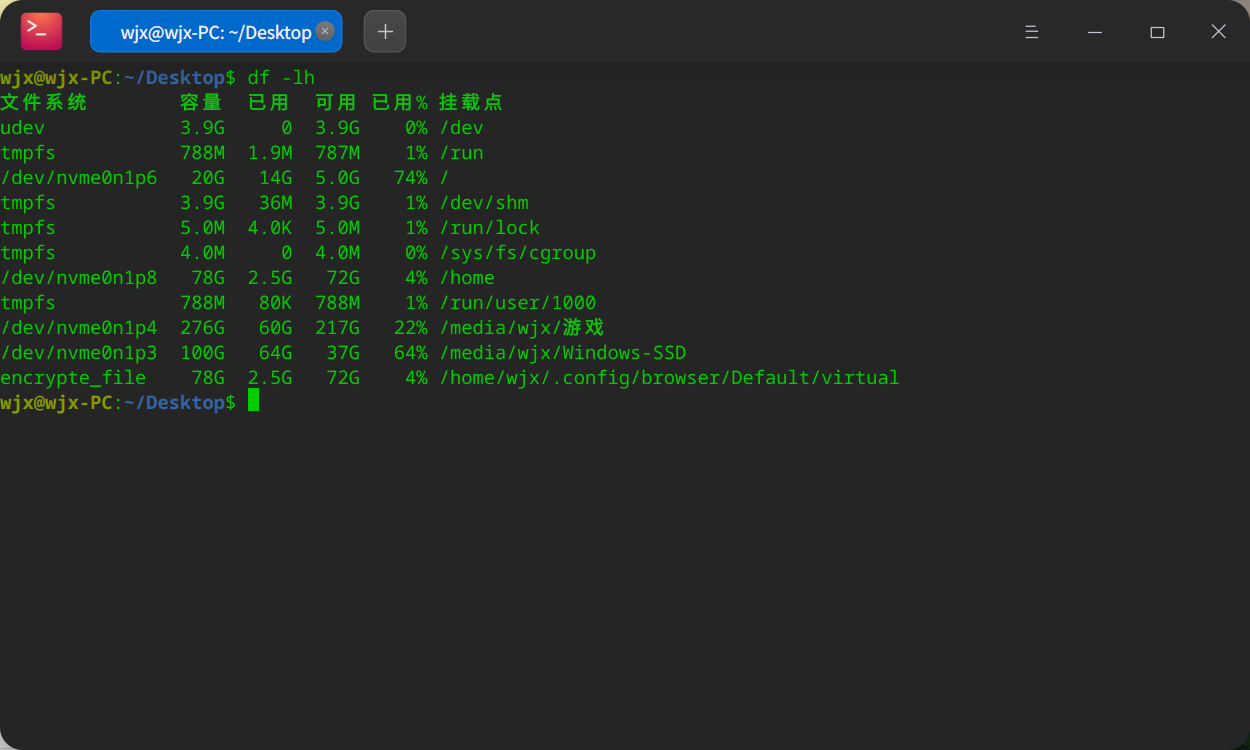Click the /sys/fs/cgroup mount path

tap(518, 252)
